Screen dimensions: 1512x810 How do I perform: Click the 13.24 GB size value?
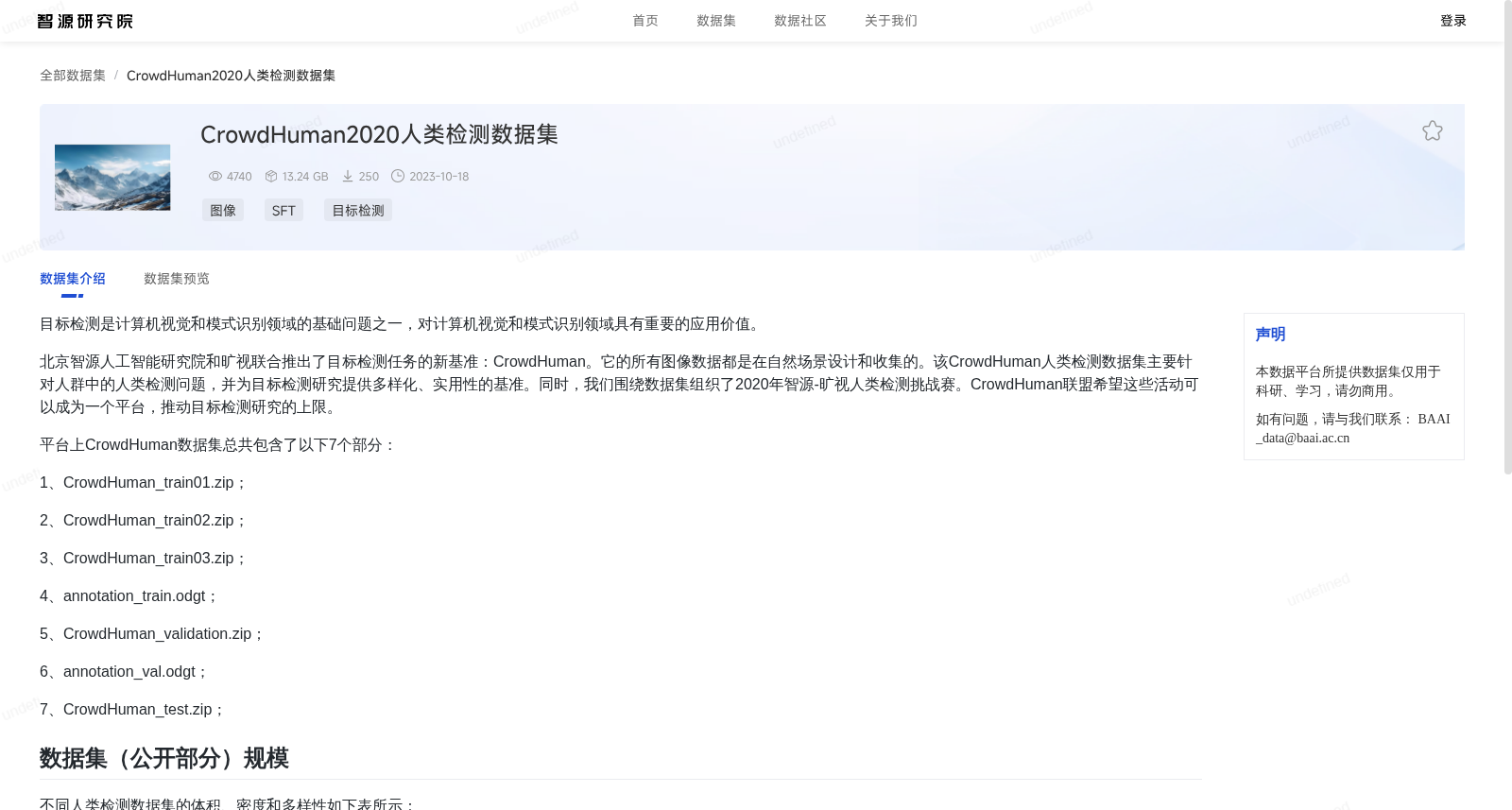(x=305, y=177)
